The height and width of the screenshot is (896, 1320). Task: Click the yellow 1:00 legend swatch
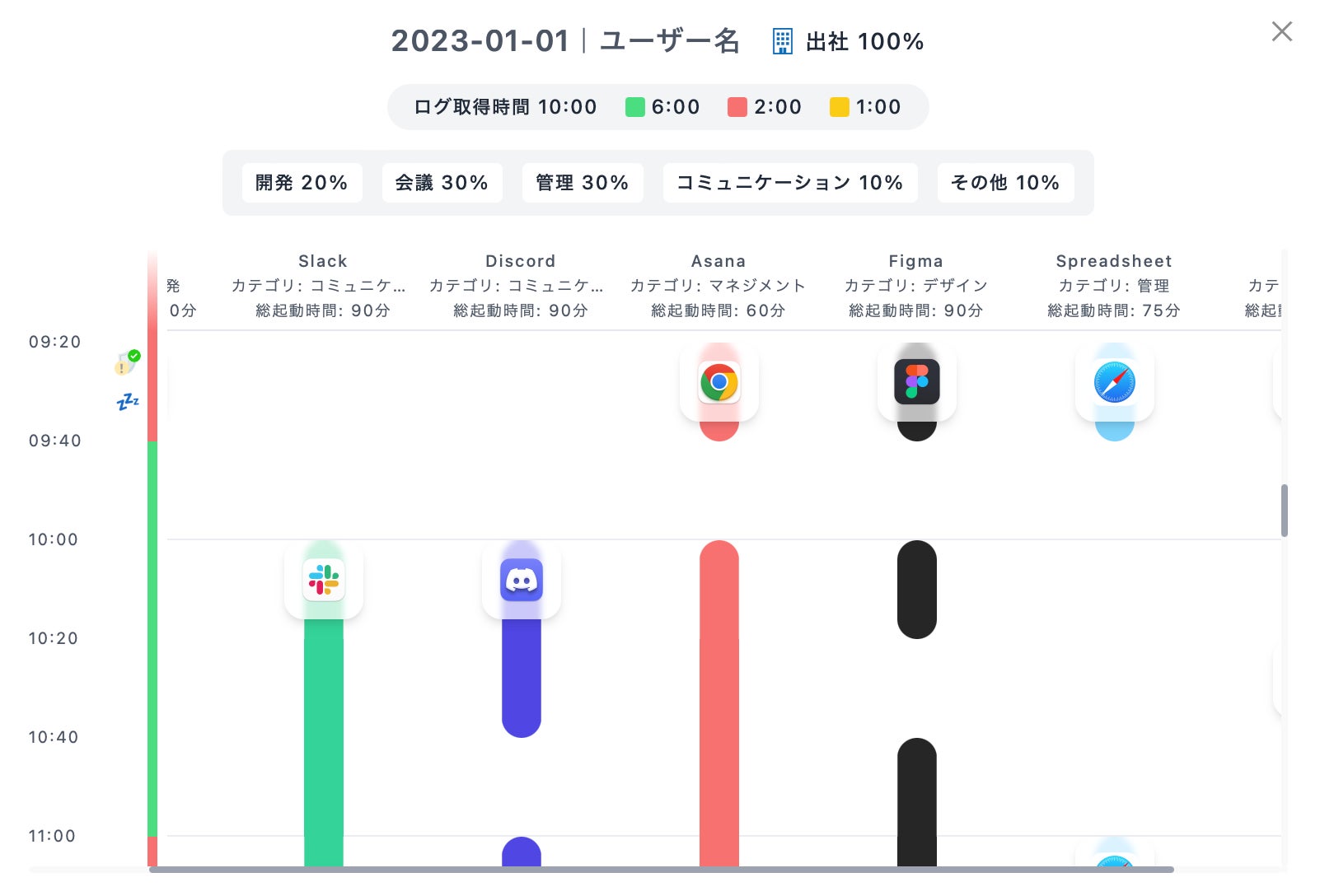[x=840, y=107]
